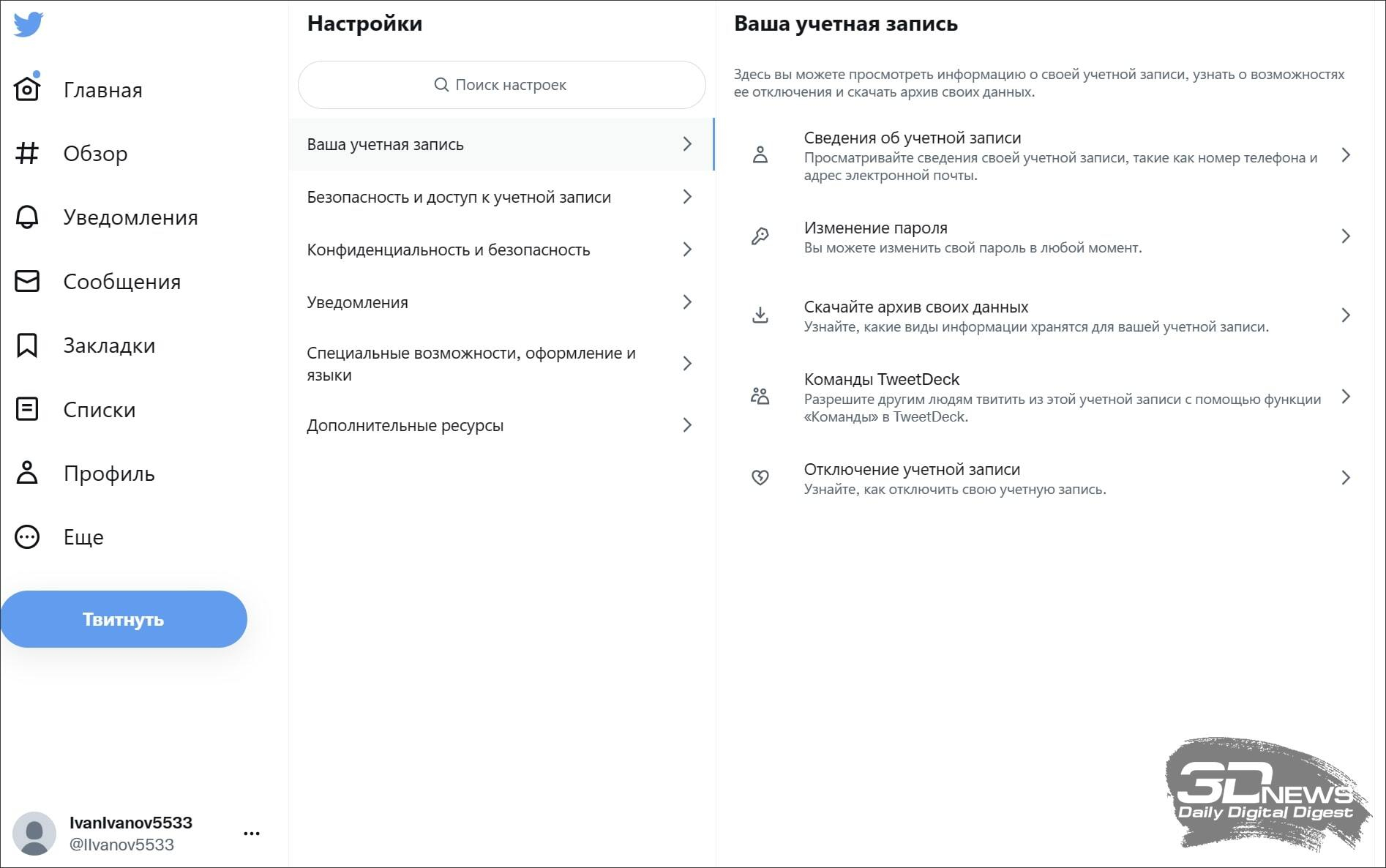
Task: Click the Скачайте архив download icon
Action: tap(760, 315)
